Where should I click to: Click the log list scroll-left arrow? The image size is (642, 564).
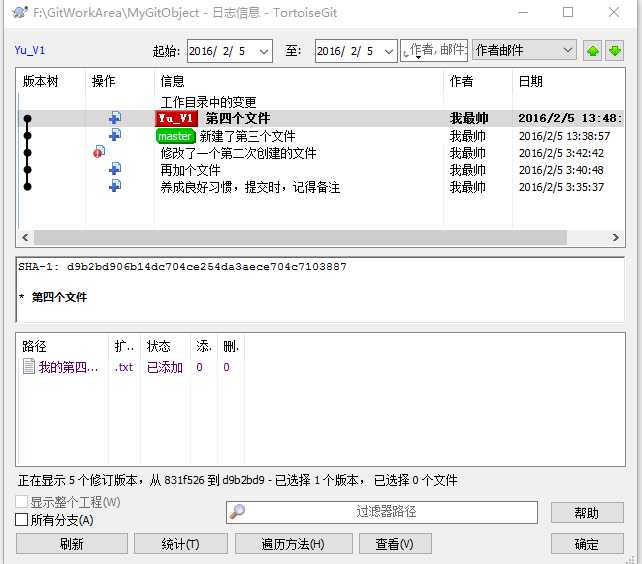coord(25,238)
